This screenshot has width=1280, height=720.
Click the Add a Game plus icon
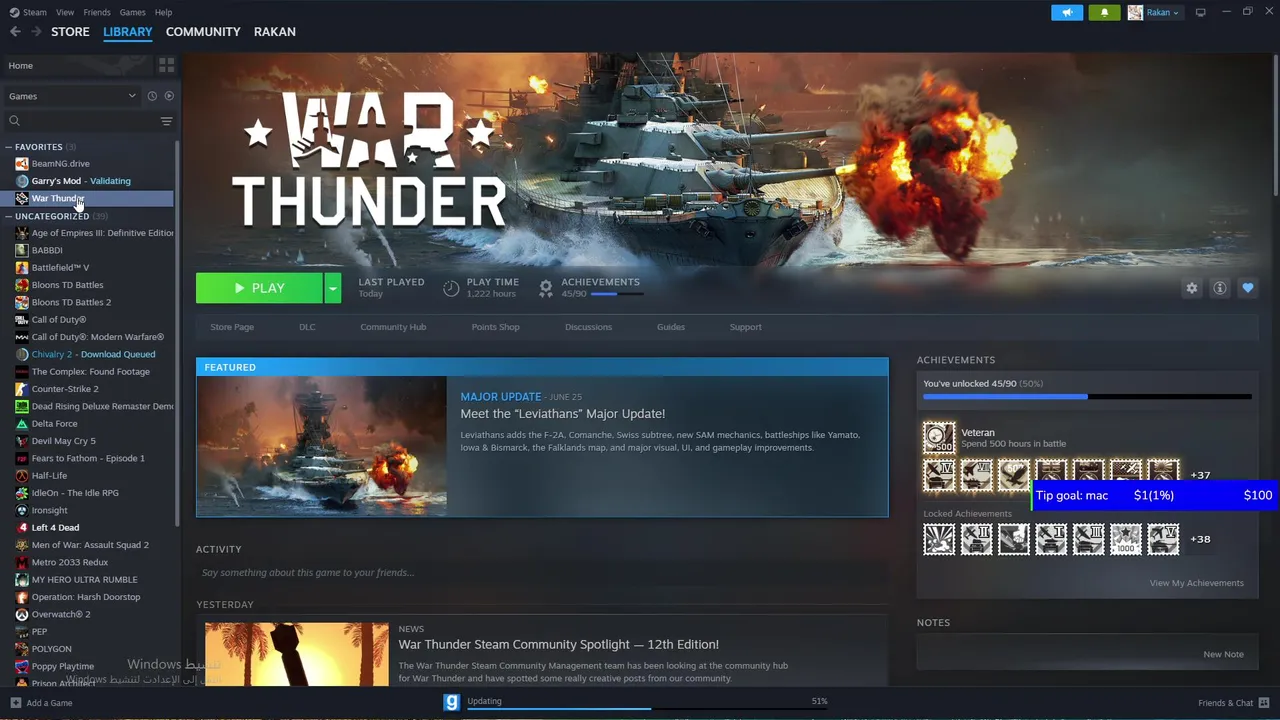click(15, 703)
